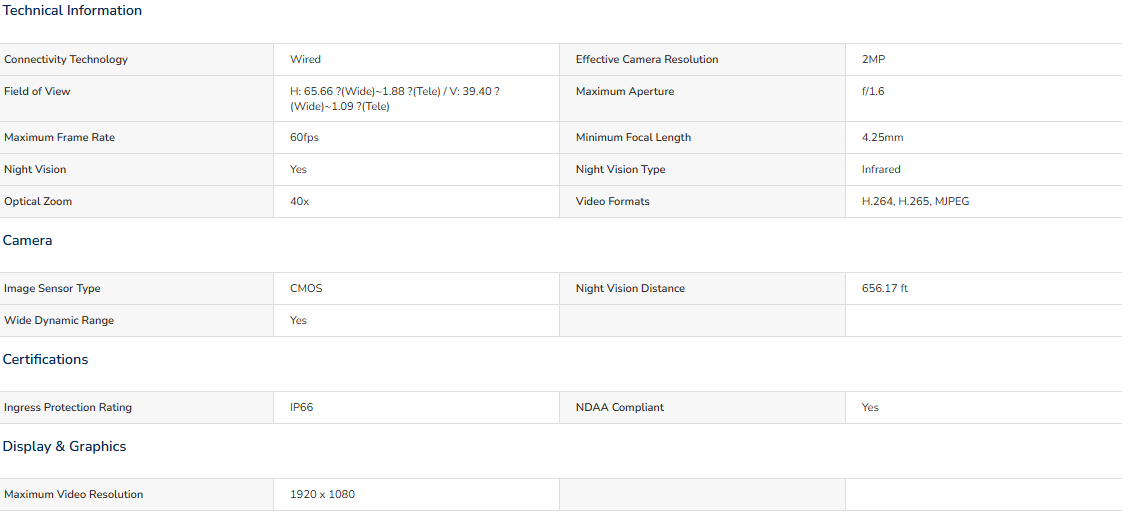
Task: Click the Wired connectivity value
Action: point(306,59)
